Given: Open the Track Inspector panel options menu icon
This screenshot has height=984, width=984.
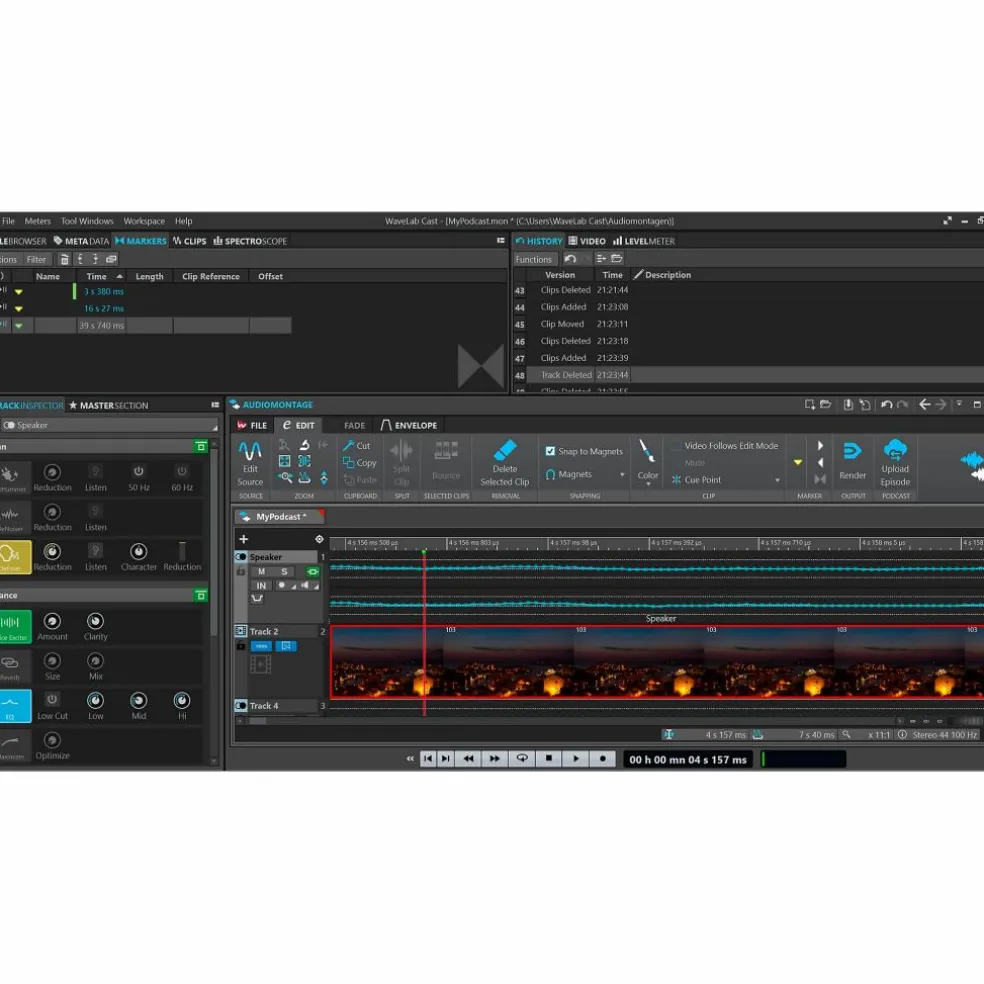Looking at the screenshot, I should (215, 405).
